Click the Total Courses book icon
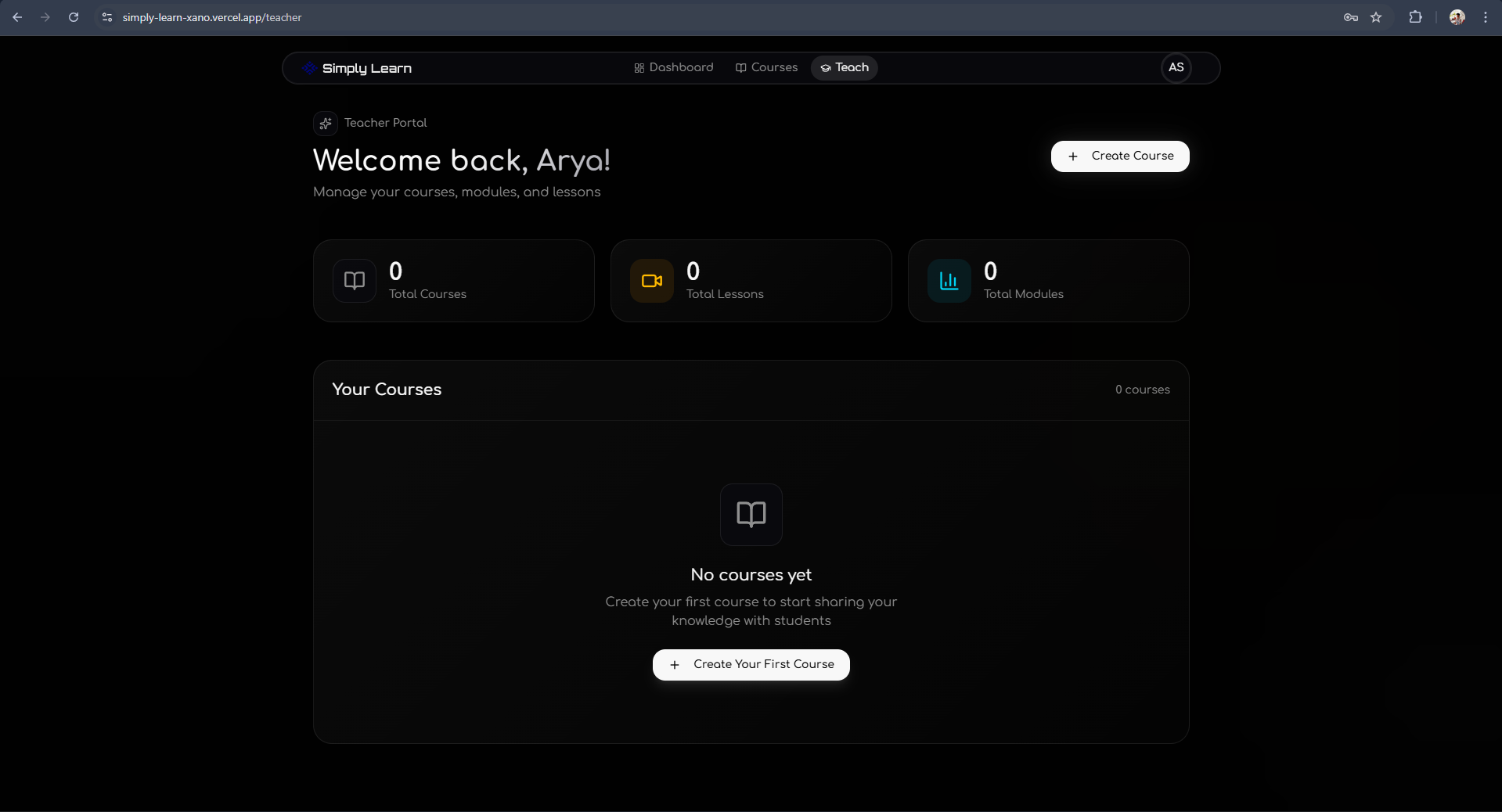 tap(354, 281)
